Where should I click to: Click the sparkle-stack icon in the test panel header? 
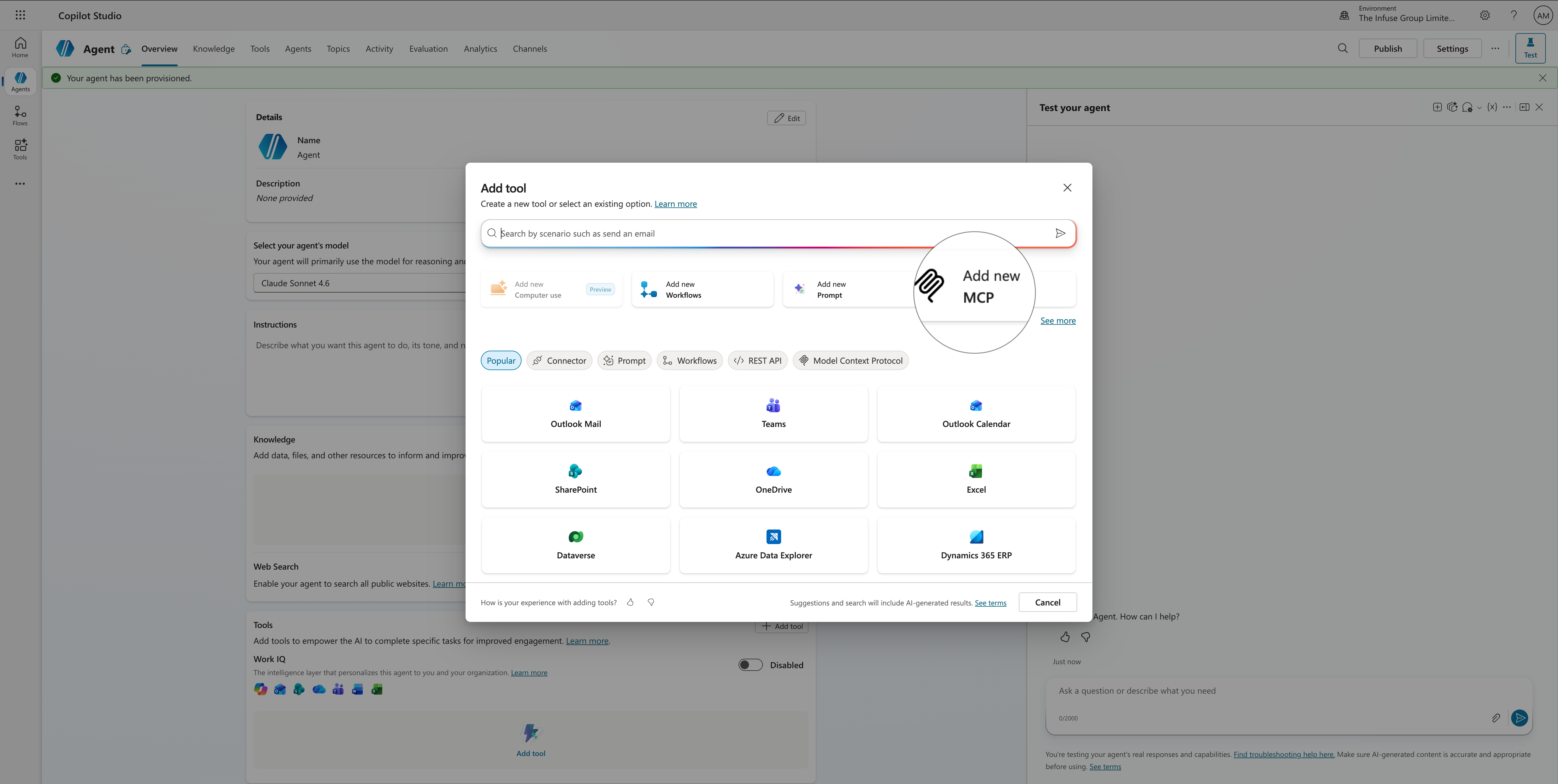[x=1452, y=108]
